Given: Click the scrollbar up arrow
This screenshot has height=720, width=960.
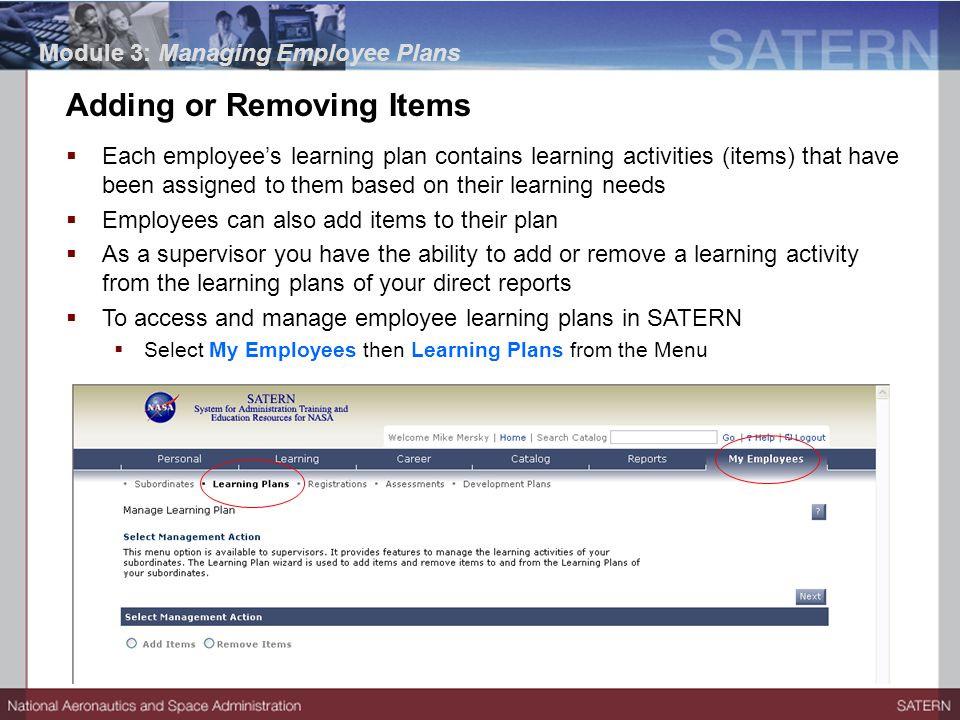Looking at the screenshot, I should pos(882,392).
